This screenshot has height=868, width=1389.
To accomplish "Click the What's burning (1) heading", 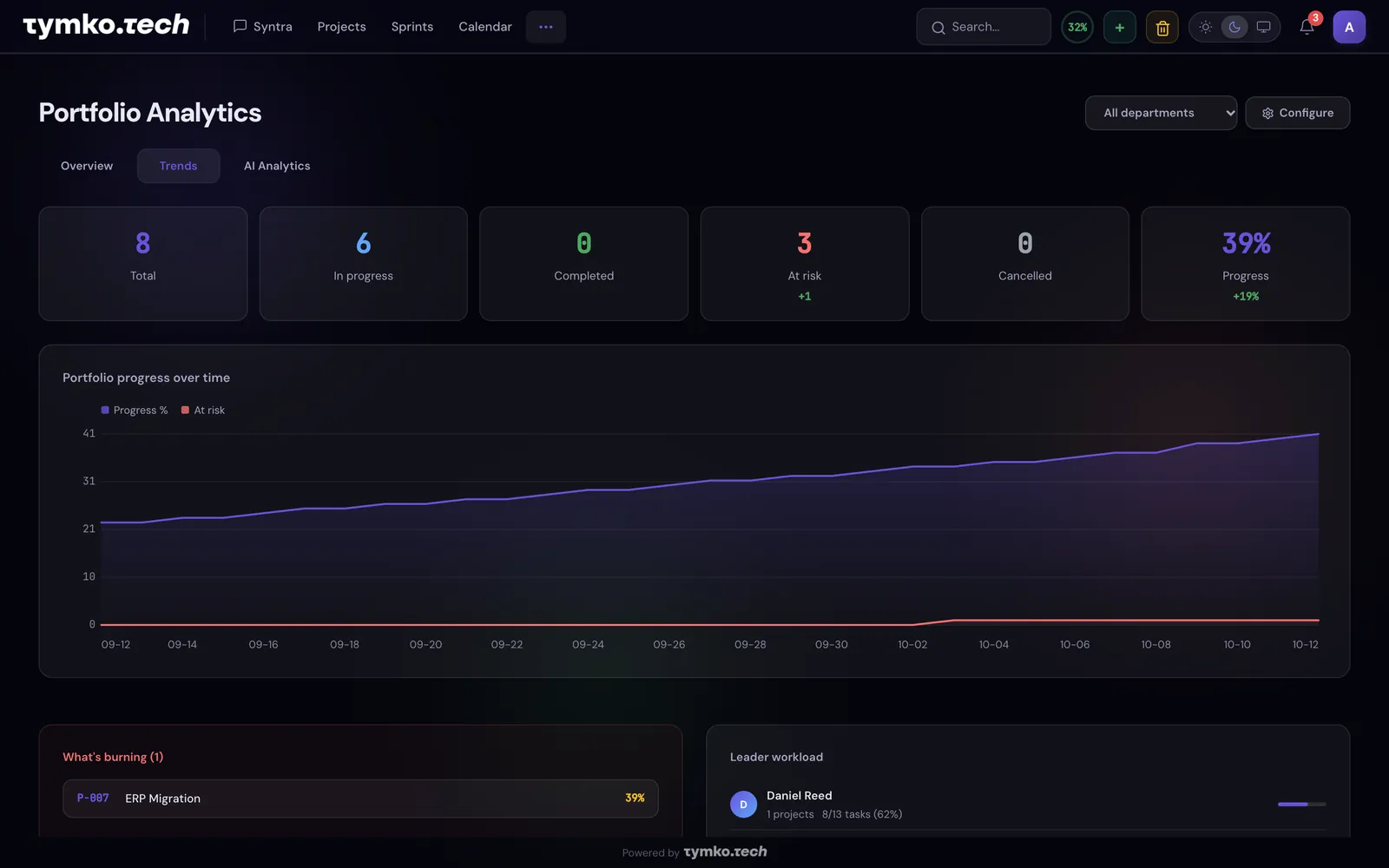I will (113, 757).
